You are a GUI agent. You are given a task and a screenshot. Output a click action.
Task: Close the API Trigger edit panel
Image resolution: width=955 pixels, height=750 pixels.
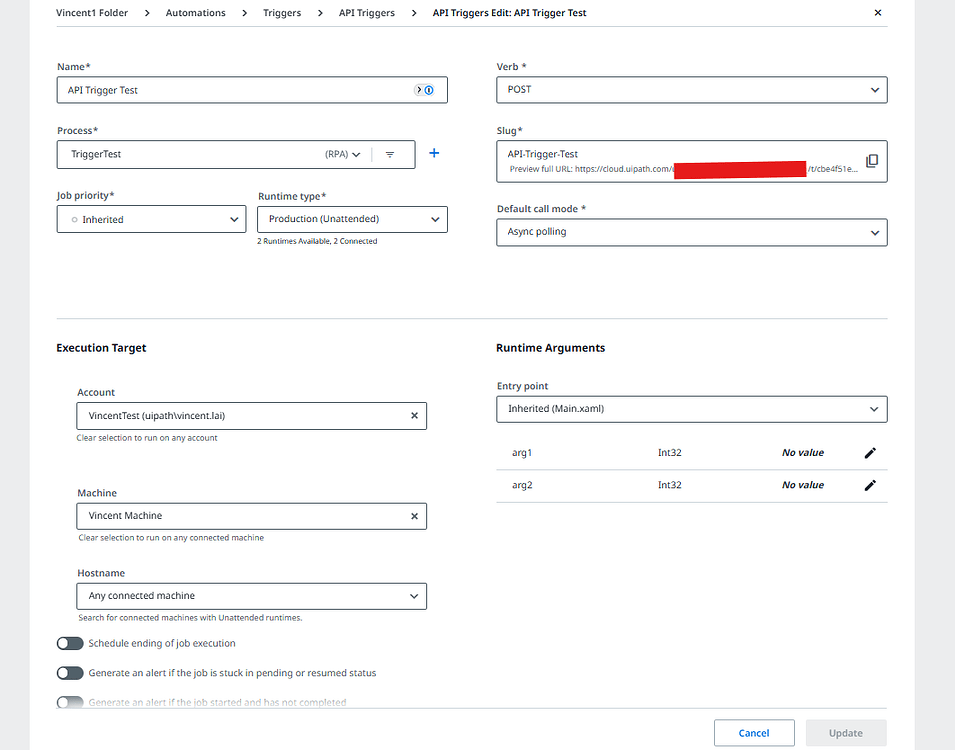(877, 13)
